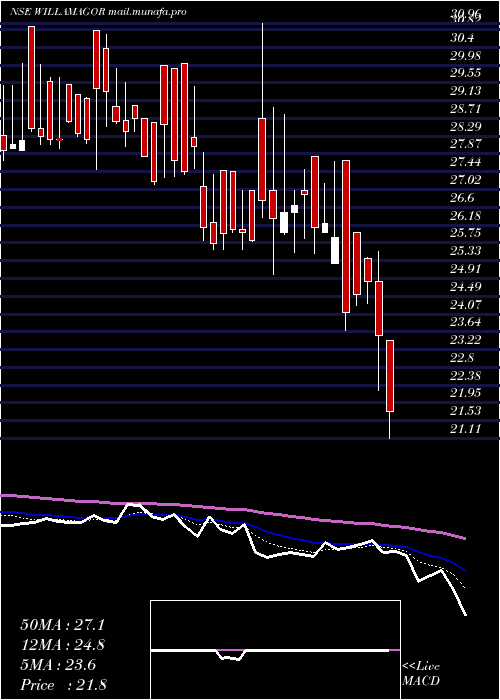Click the <<Live MACD label

point(421,674)
